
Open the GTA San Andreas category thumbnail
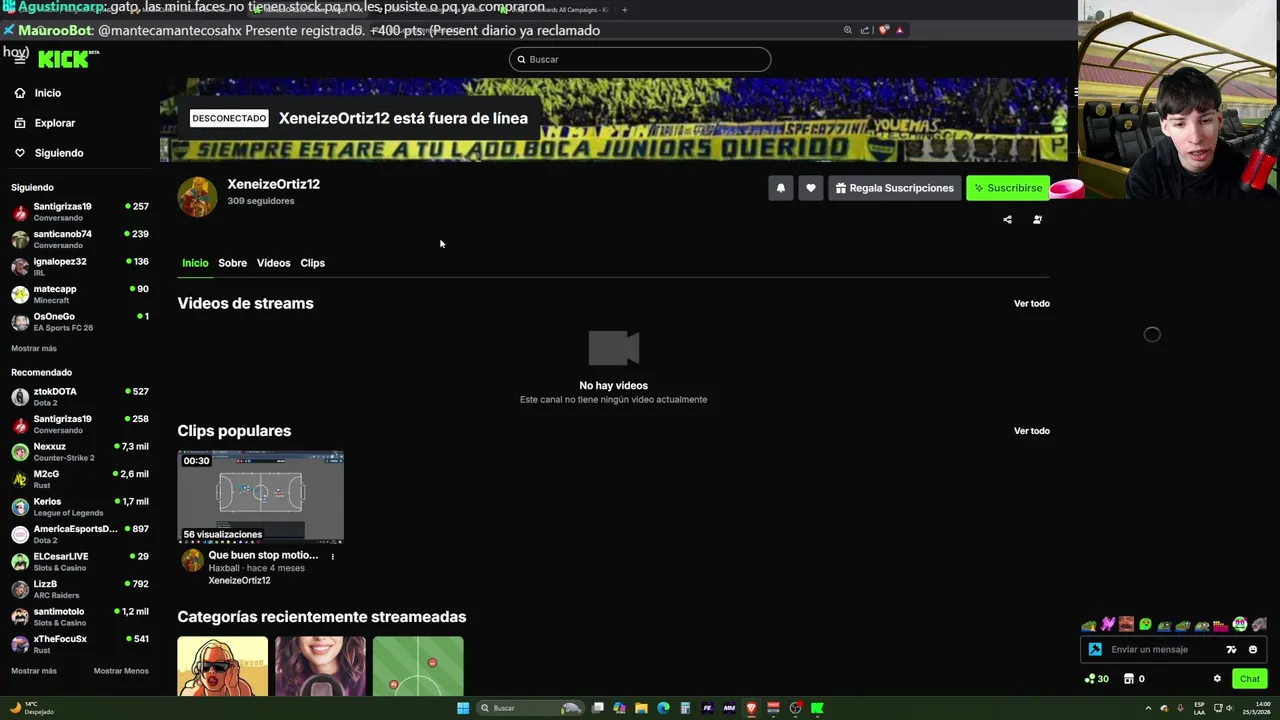[223, 666]
